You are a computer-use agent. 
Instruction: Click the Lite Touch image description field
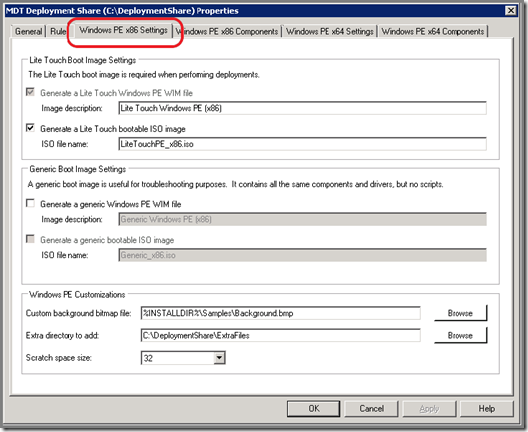302,108
